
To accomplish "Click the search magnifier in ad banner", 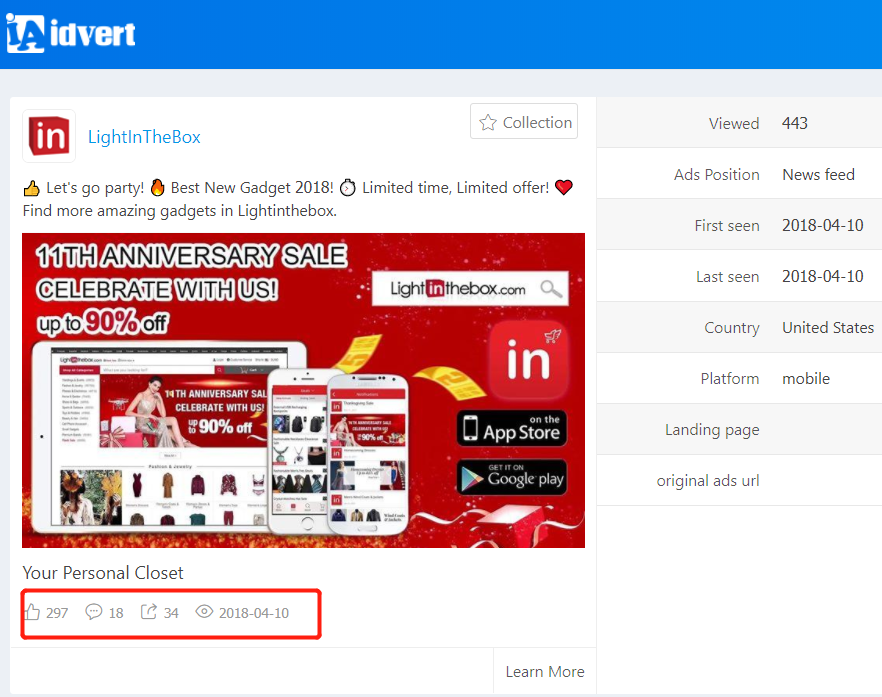I will click(x=550, y=289).
